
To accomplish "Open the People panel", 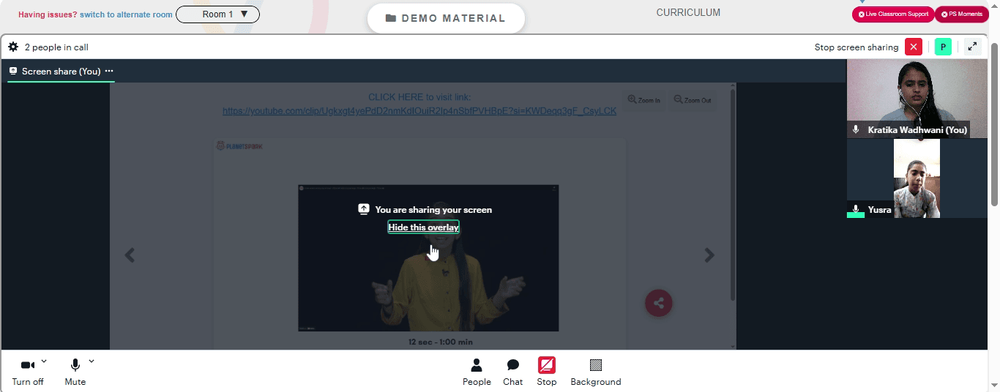I will [x=476, y=372].
